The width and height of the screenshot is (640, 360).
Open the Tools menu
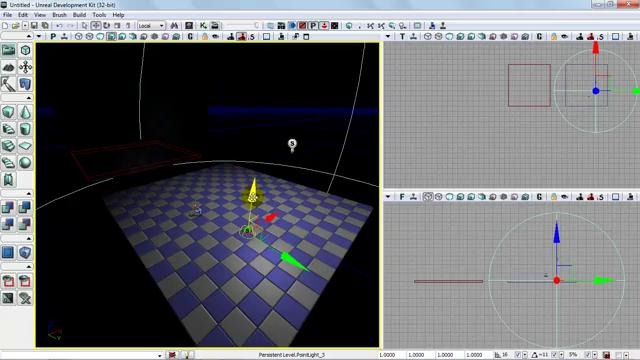coord(99,15)
